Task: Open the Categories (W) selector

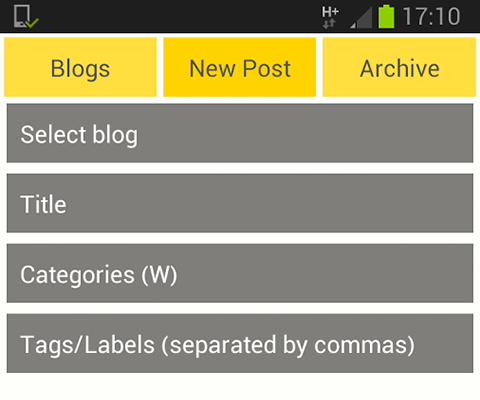Action: point(240,273)
